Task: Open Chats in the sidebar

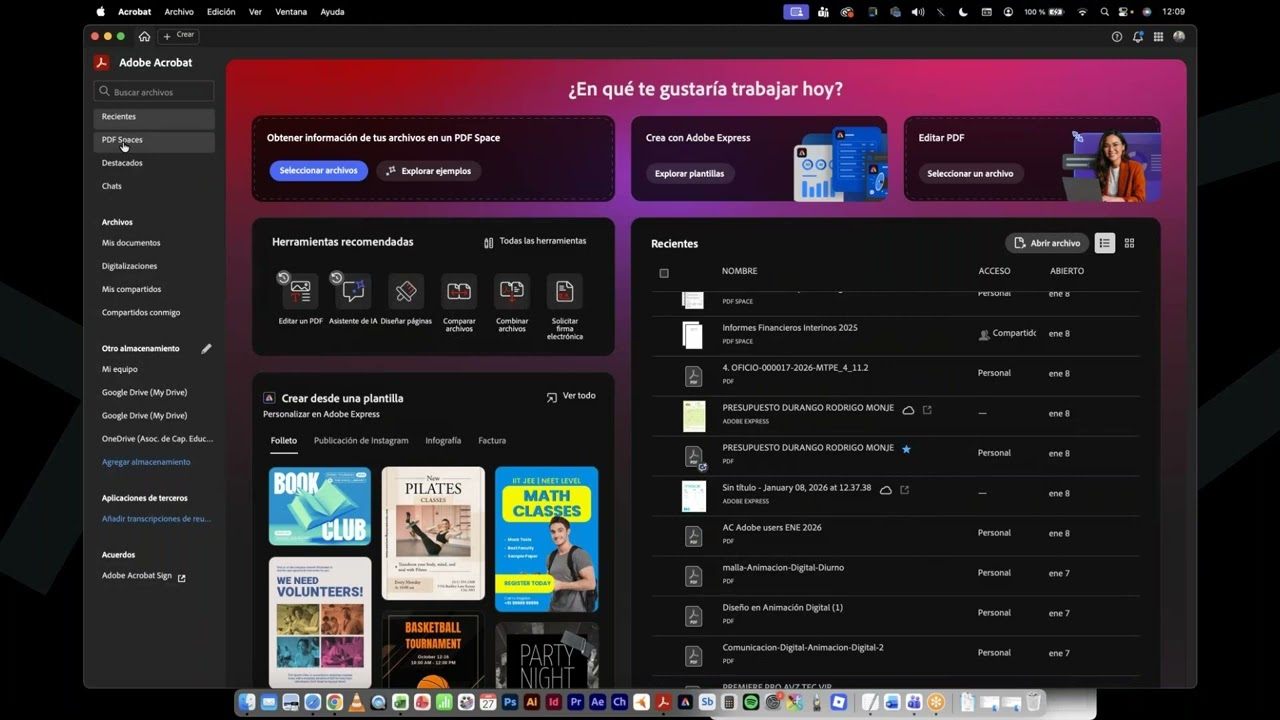Action: [112, 186]
